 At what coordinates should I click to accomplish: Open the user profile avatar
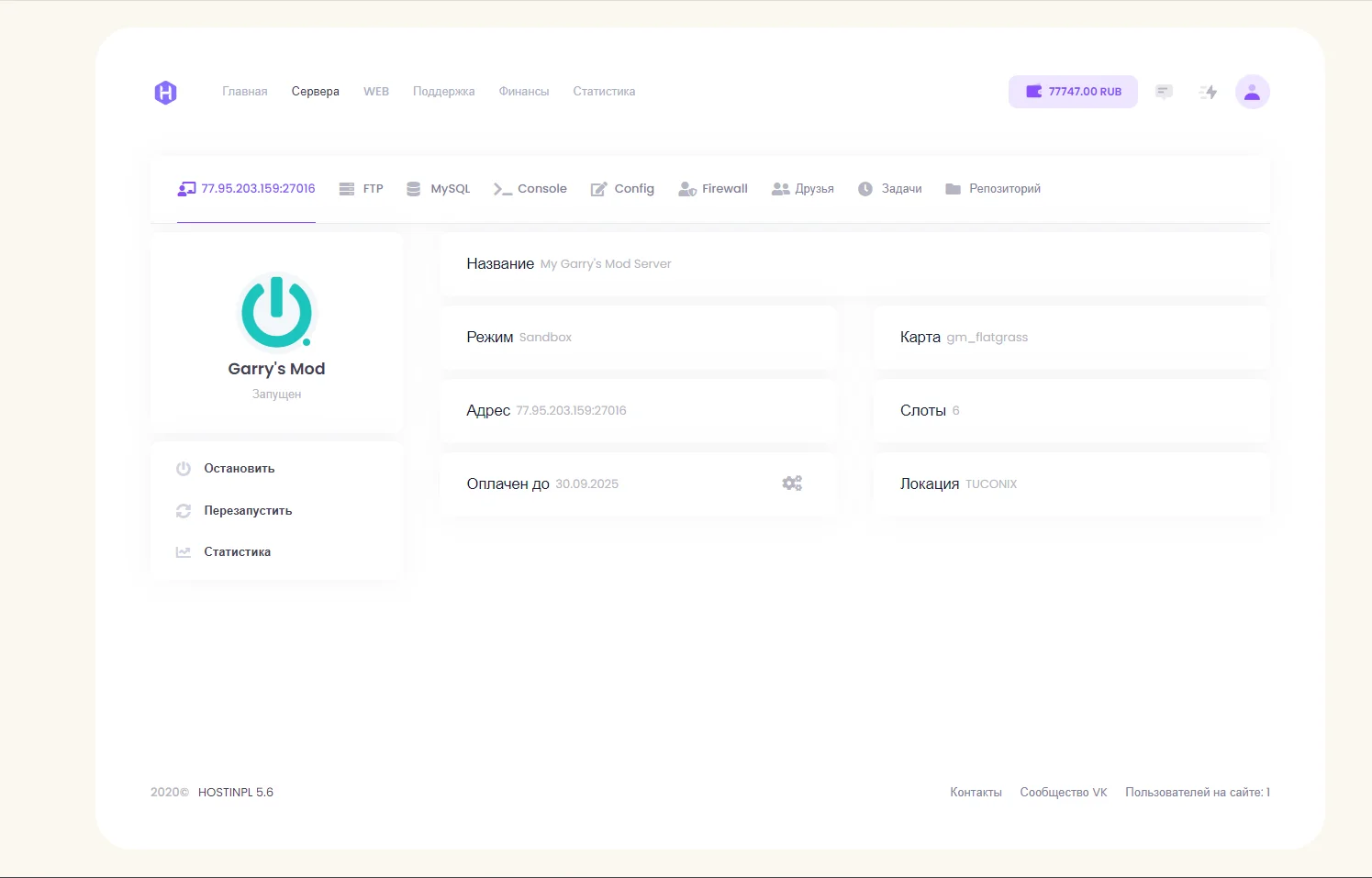(x=1252, y=92)
